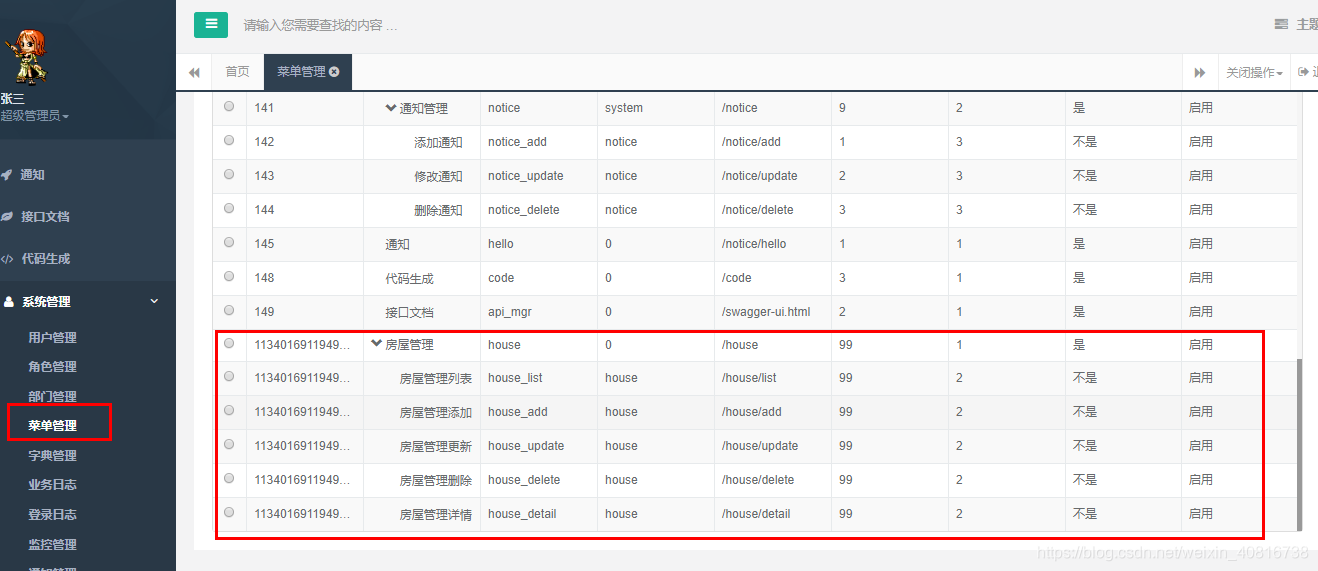Image resolution: width=1318 pixels, height=571 pixels.
Task: Click the leaf icon beside 接口文档
Action: (x=7, y=217)
